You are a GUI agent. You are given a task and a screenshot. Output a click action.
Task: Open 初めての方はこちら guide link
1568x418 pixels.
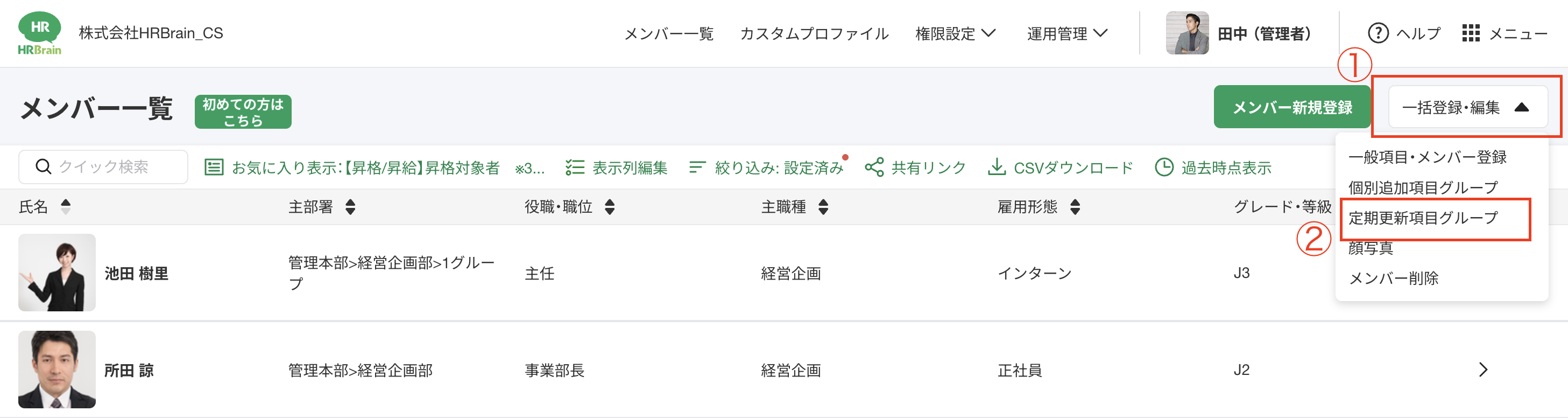tap(242, 111)
